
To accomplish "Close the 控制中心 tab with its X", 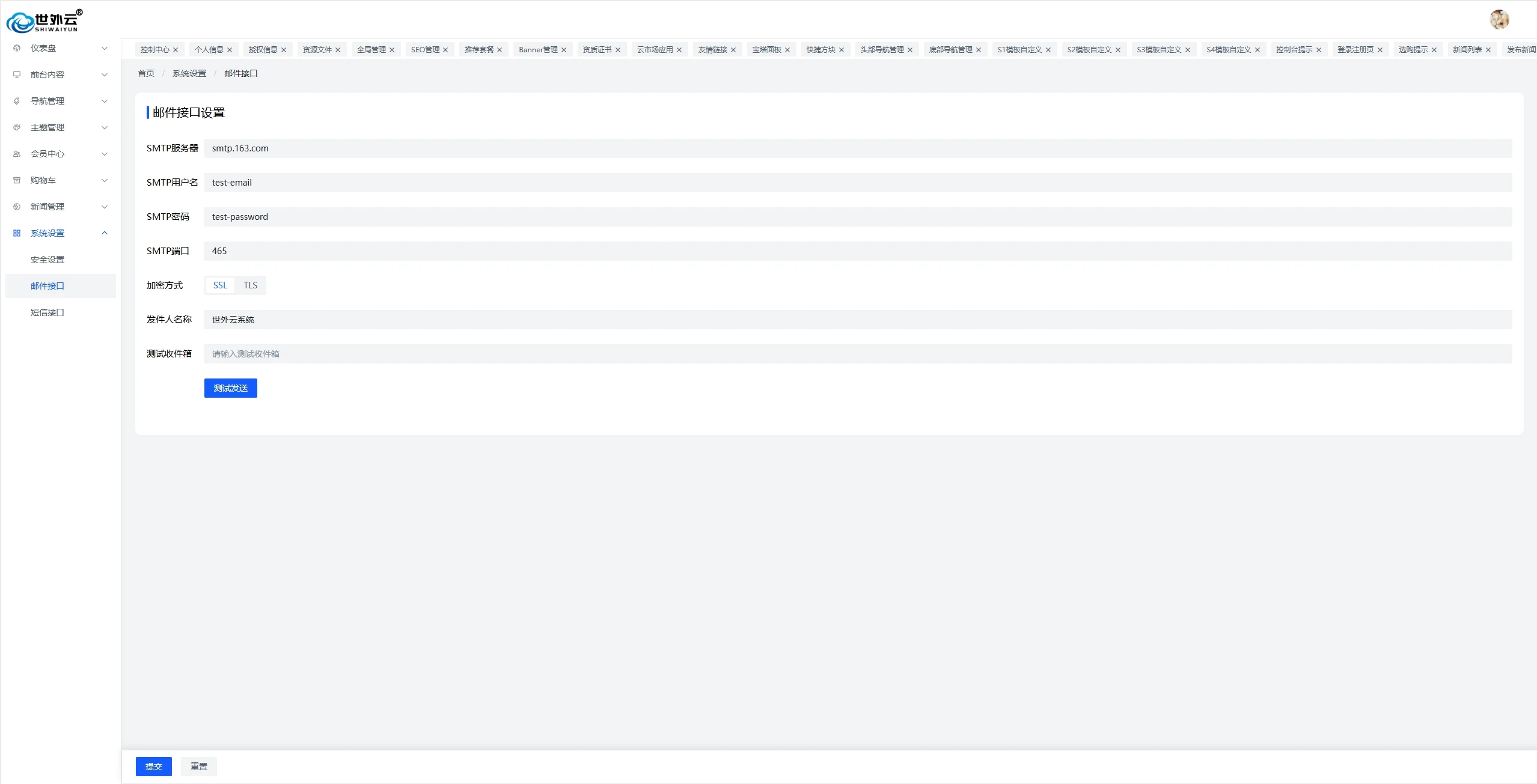I will (176, 50).
